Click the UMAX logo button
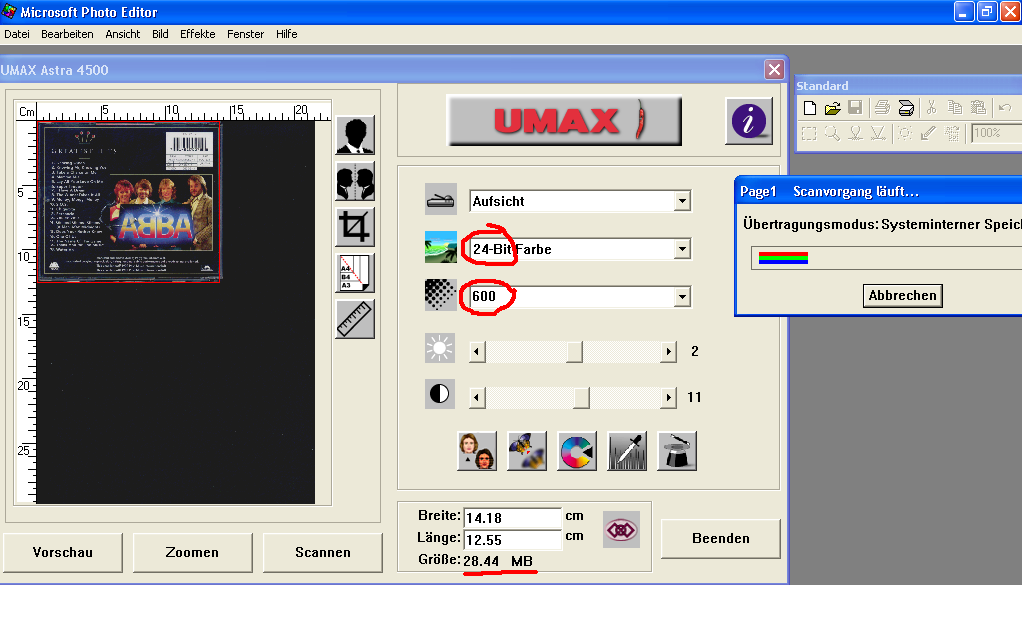Viewport: 1022px width, 617px height. [564, 121]
